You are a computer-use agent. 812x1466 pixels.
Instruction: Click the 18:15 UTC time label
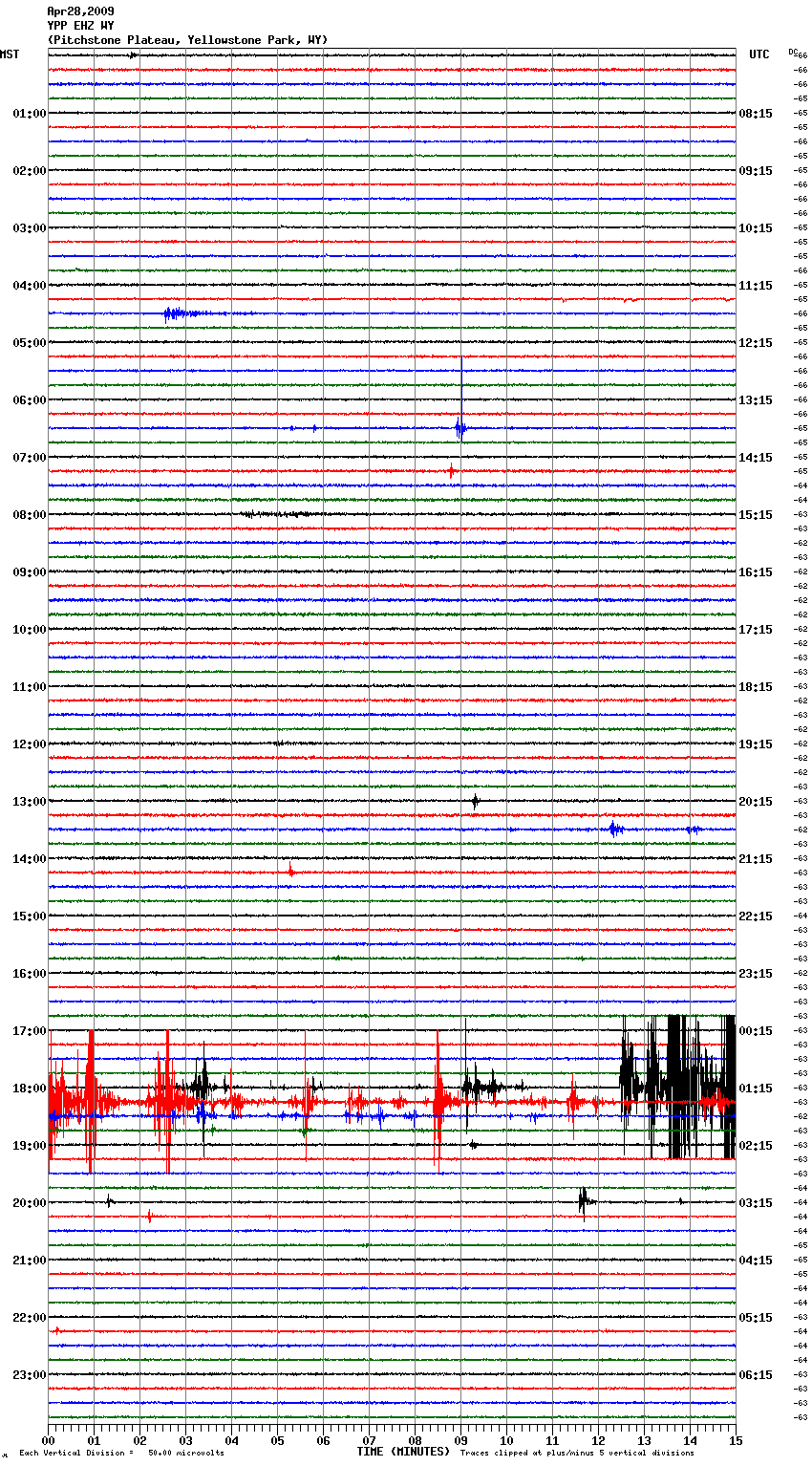click(x=756, y=687)
